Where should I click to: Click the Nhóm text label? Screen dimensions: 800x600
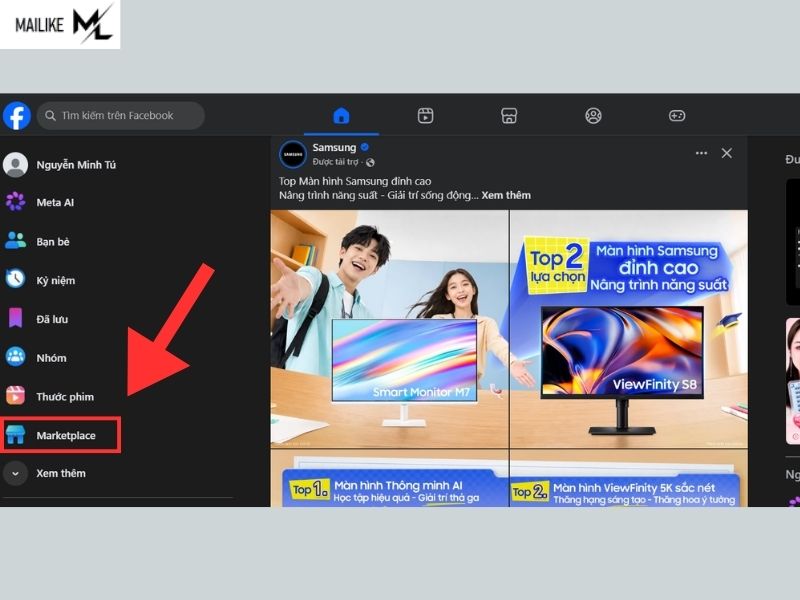tap(51, 358)
